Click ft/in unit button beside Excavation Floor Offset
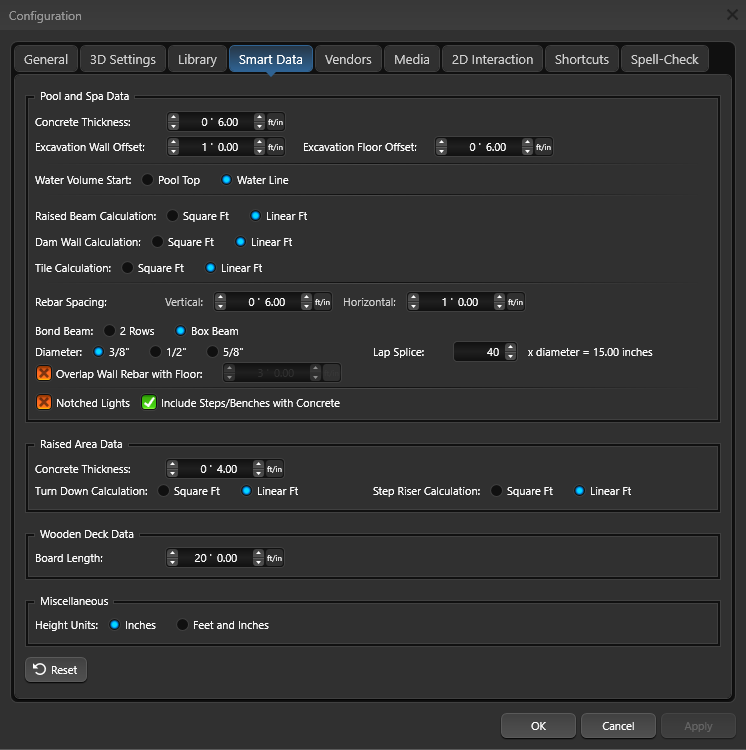This screenshot has width=746, height=750. pyautogui.click(x=543, y=147)
